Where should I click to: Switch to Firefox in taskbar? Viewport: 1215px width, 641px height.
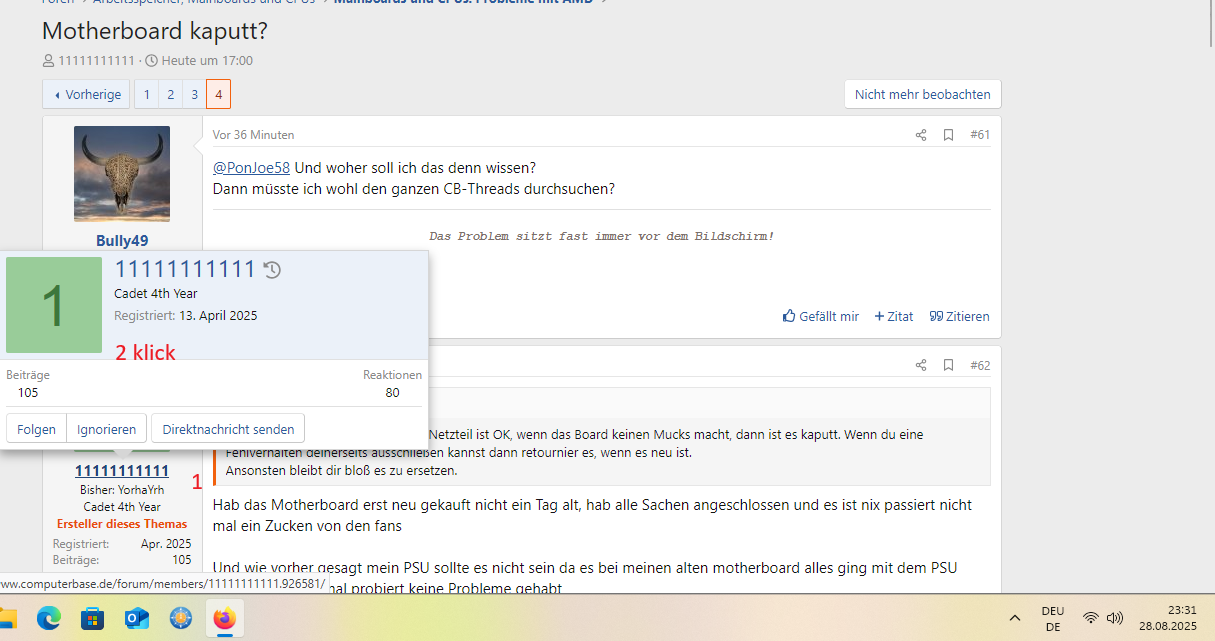(x=224, y=619)
